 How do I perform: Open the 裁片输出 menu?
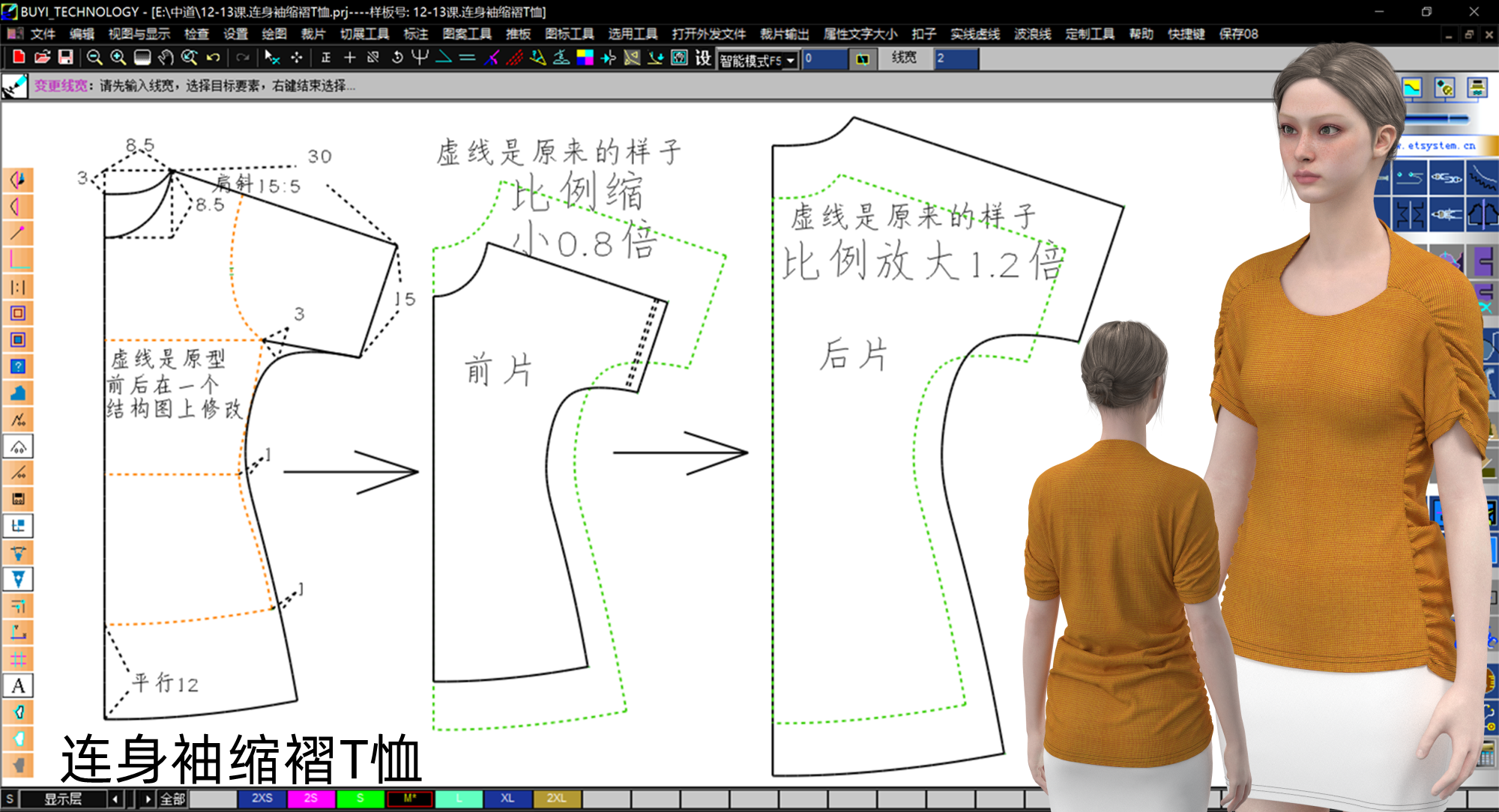[x=785, y=34]
